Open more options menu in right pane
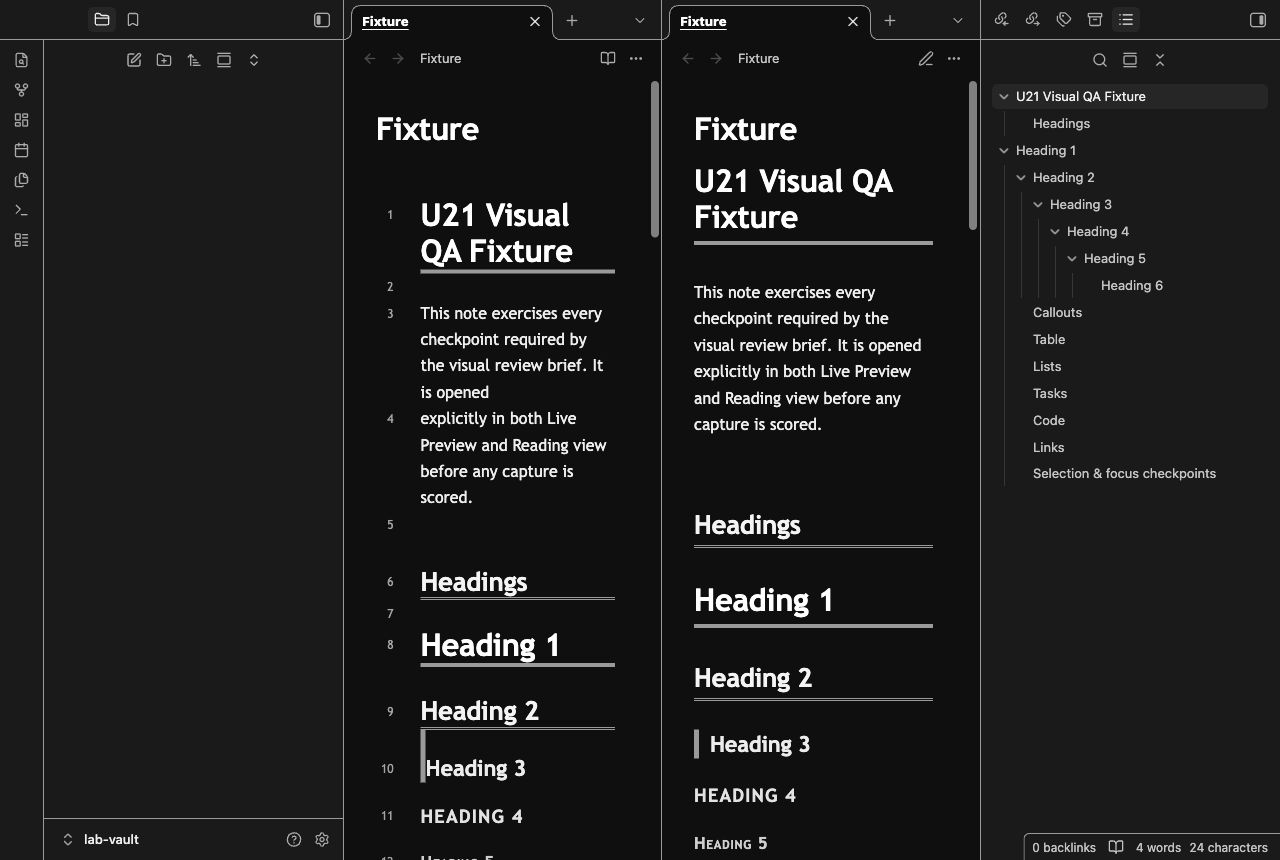This screenshot has width=1280, height=860. 954,59
